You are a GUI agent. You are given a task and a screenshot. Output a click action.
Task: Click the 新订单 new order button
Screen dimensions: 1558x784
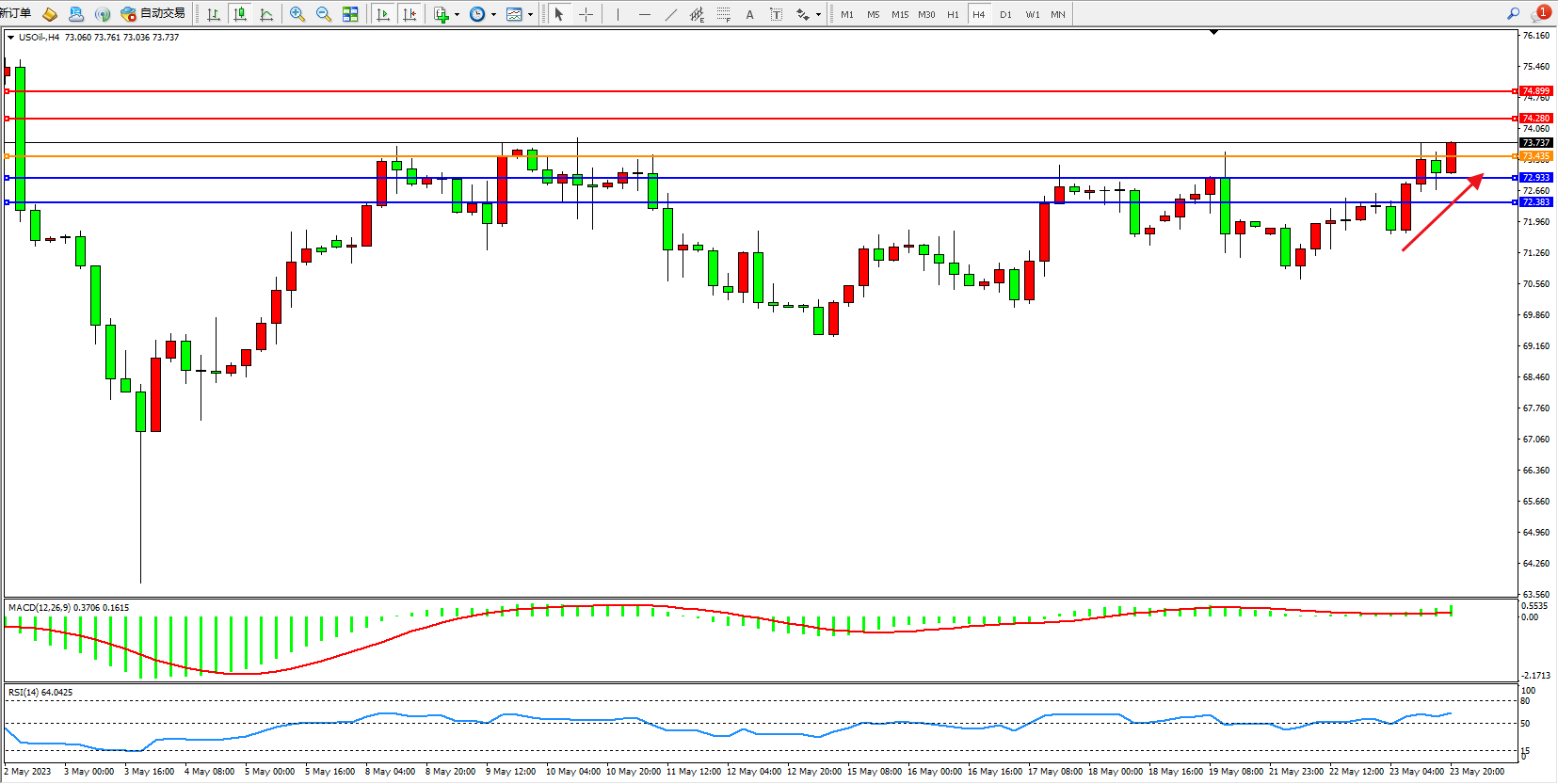point(16,13)
